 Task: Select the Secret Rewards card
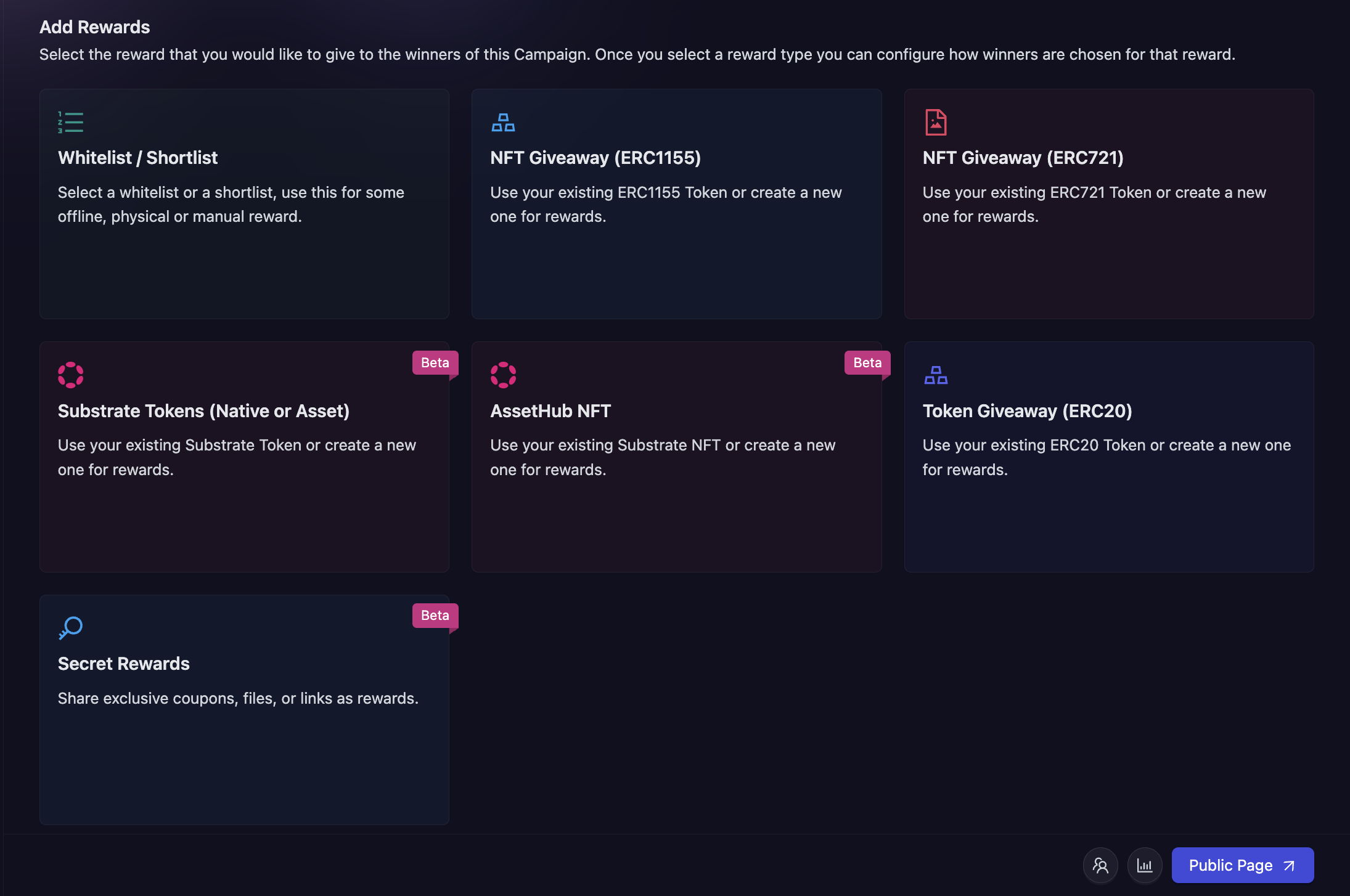click(x=244, y=709)
